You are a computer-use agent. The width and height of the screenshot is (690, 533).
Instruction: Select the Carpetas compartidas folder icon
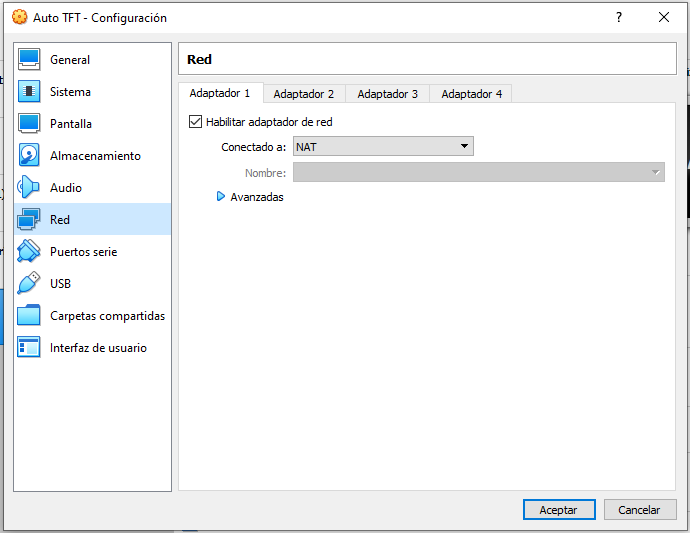(x=29, y=316)
